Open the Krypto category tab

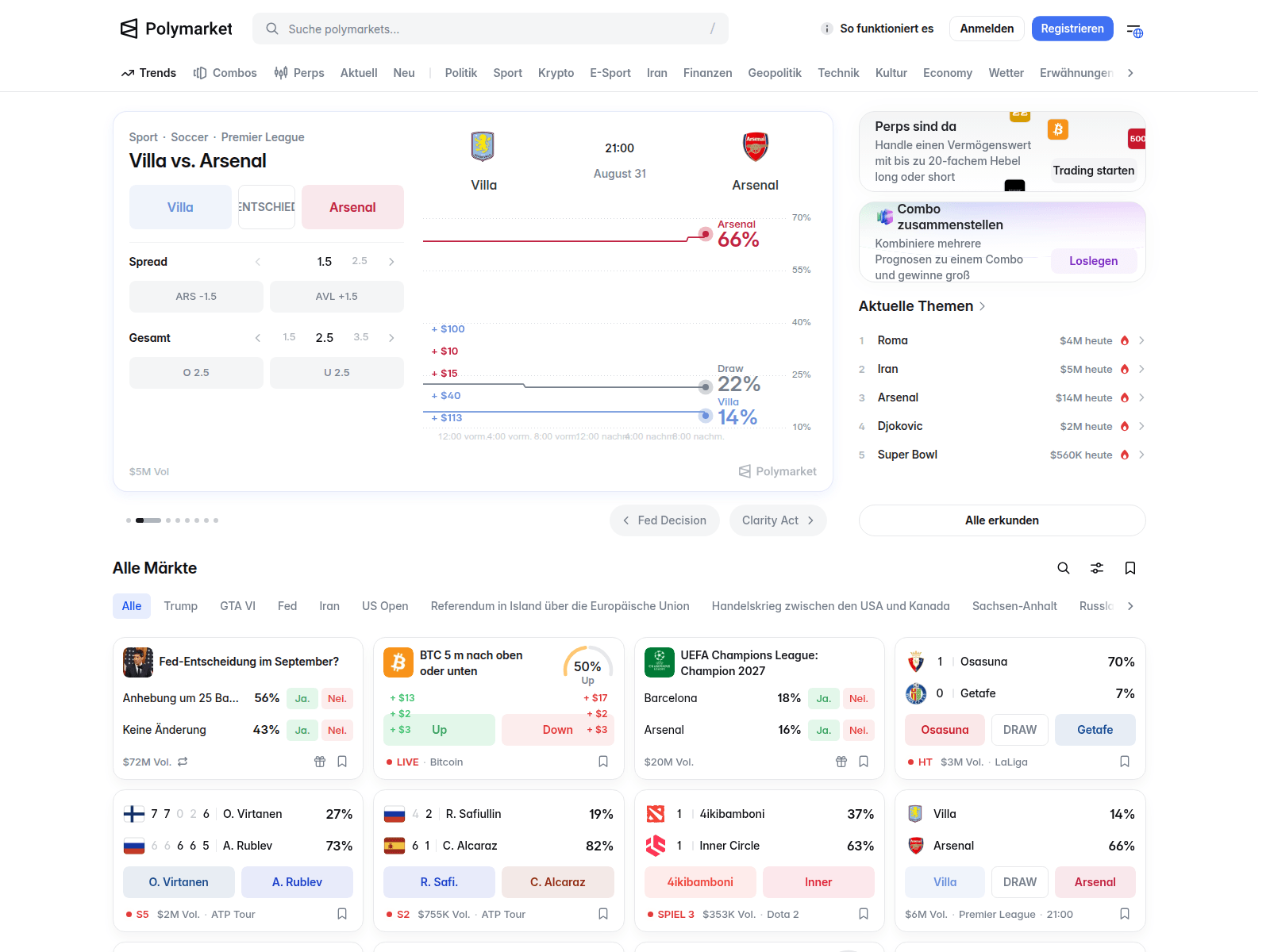[x=556, y=73]
